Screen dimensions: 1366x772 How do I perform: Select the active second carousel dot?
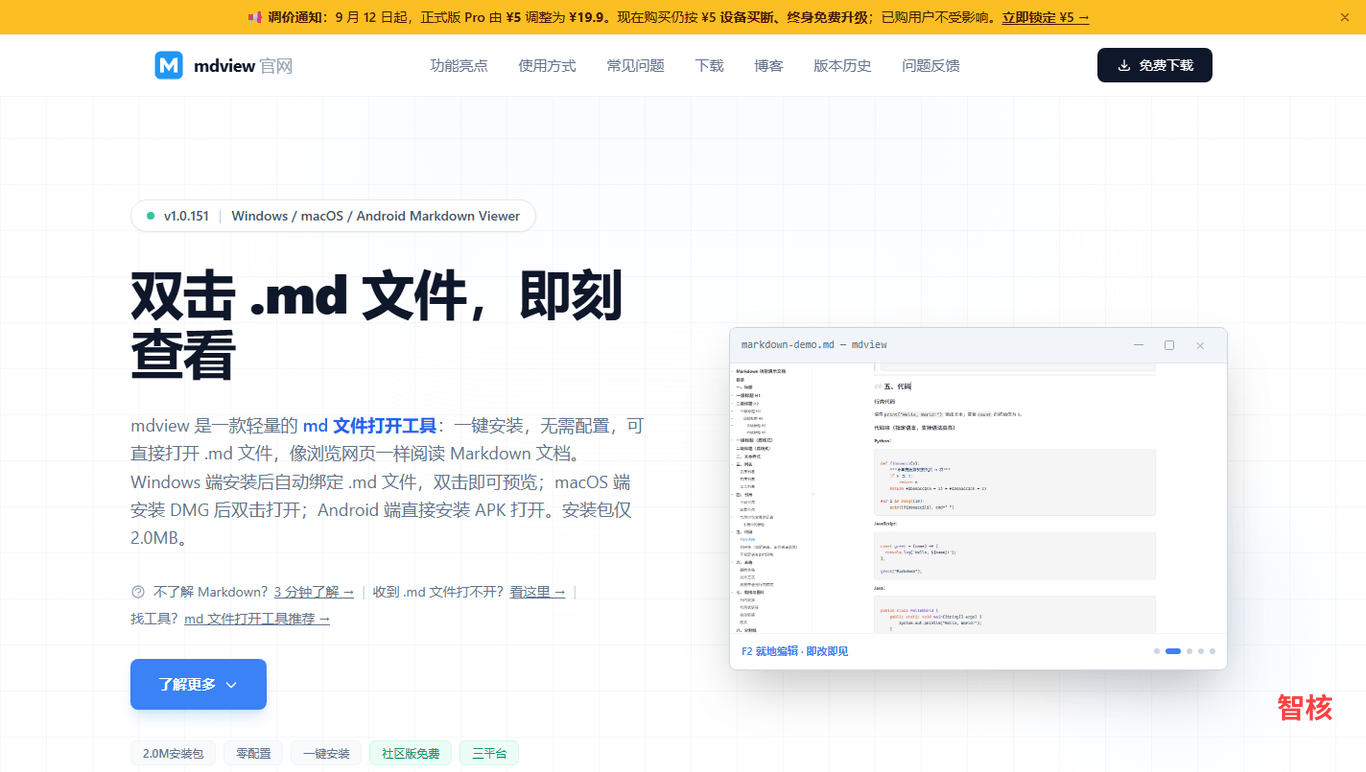1173,651
